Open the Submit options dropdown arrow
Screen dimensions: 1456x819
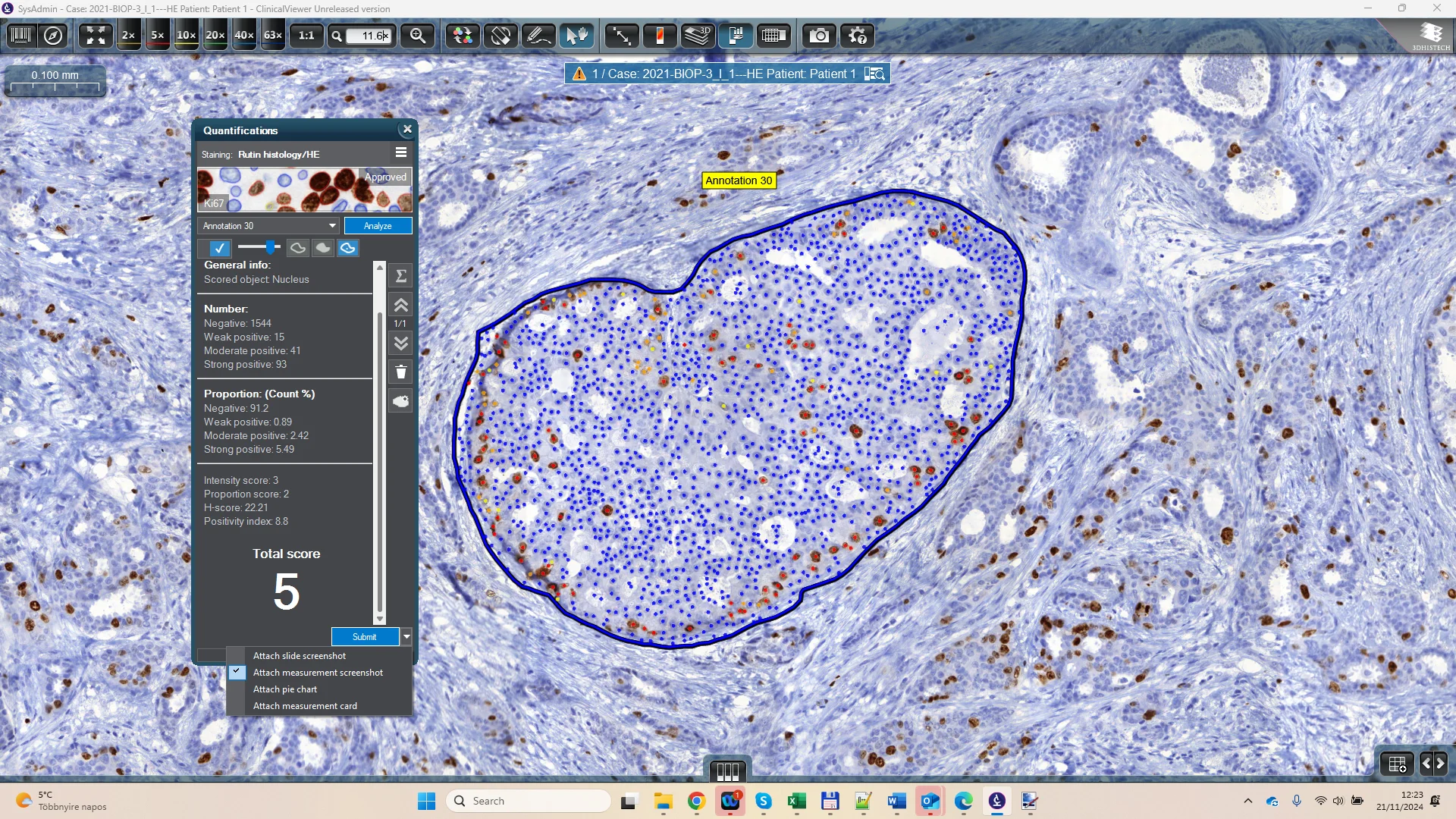point(406,637)
